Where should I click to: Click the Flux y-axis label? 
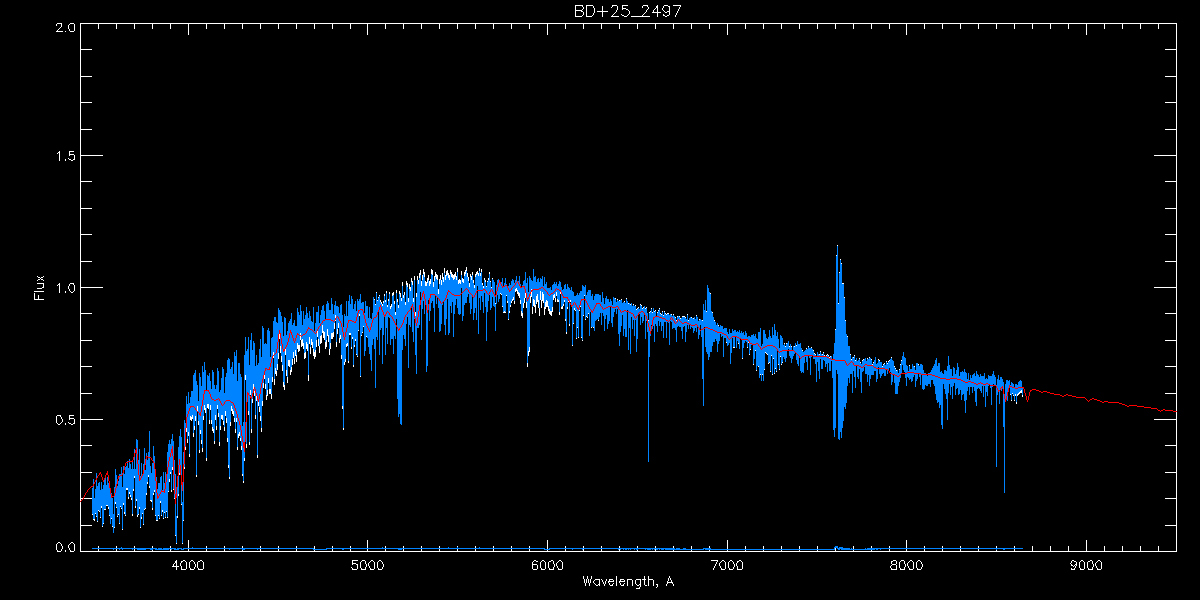[40, 288]
